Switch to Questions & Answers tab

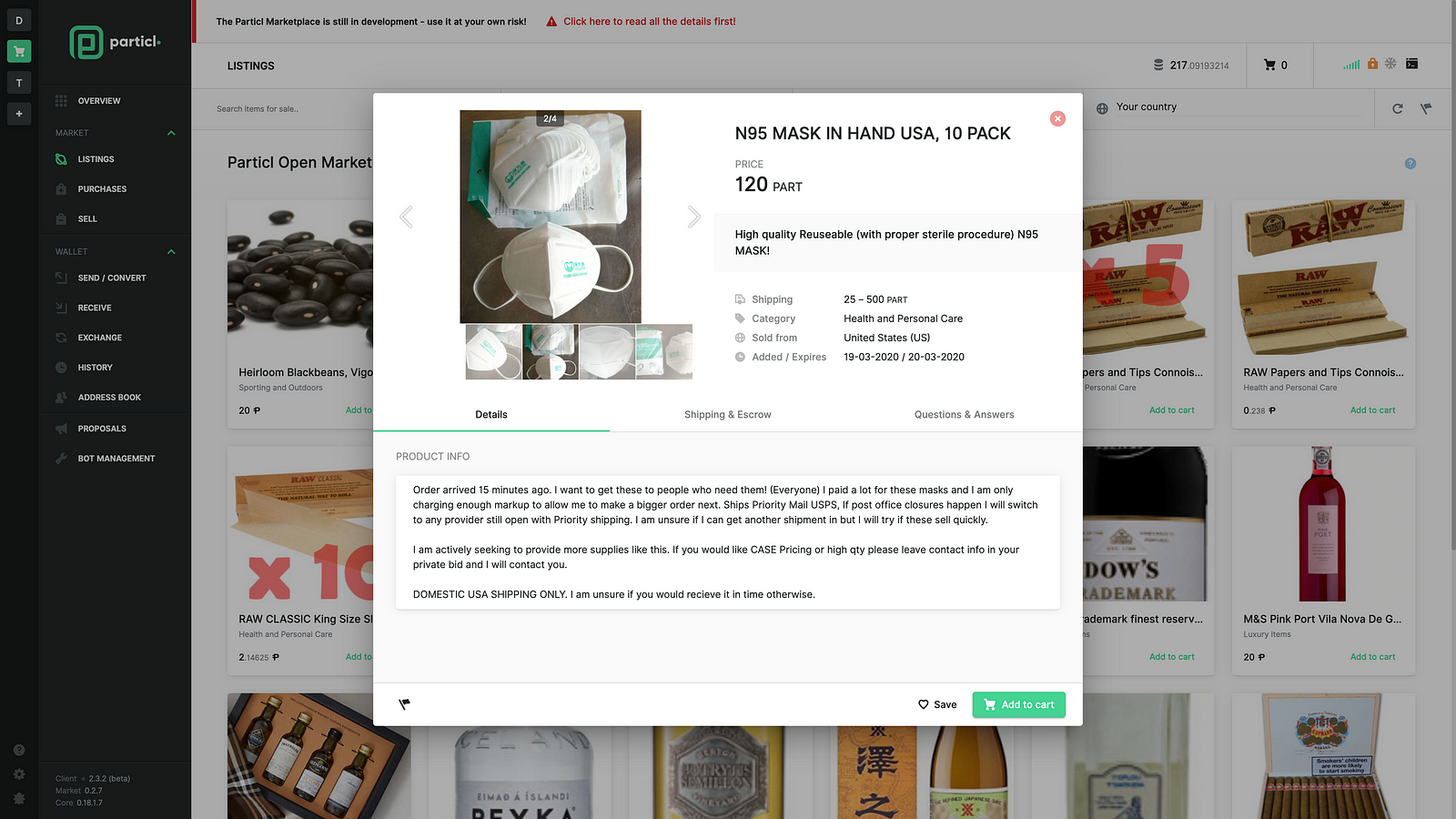pyautogui.click(x=965, y=414)
